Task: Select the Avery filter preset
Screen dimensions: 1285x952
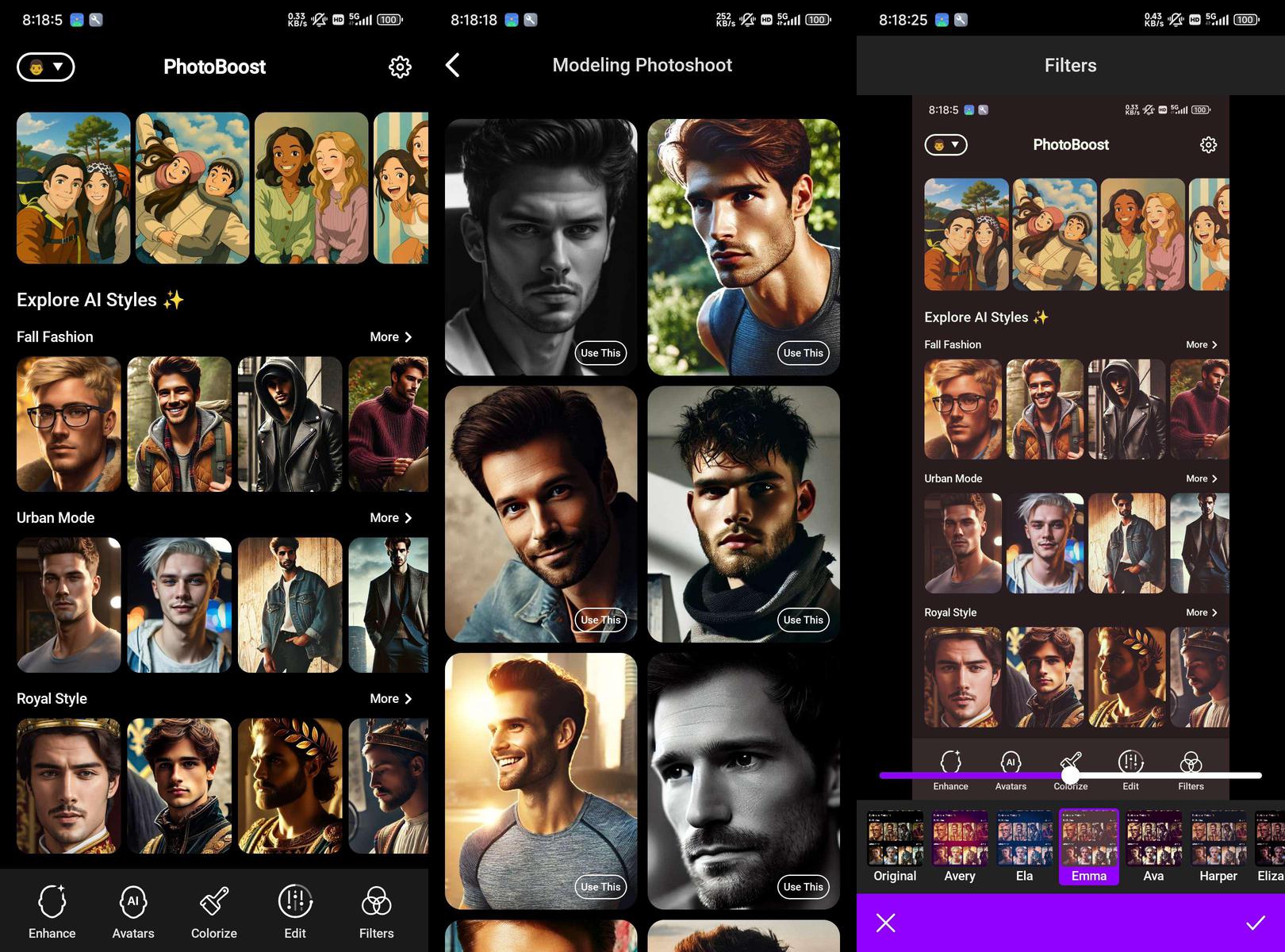Action: click(960, 846)
